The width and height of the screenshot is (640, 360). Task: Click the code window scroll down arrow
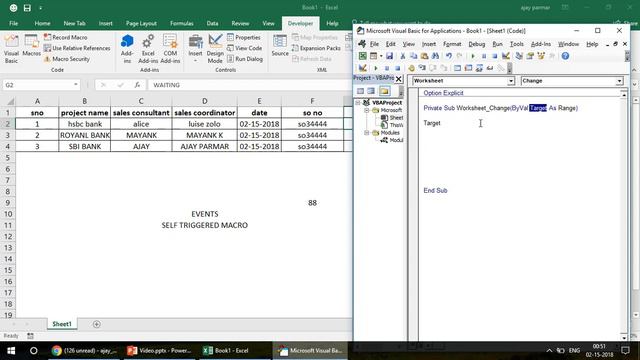pyautogui.click(x=624, y=338)
